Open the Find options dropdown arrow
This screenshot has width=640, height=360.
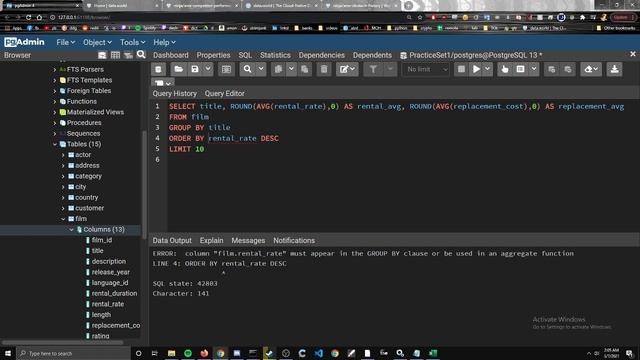[261, 69]
